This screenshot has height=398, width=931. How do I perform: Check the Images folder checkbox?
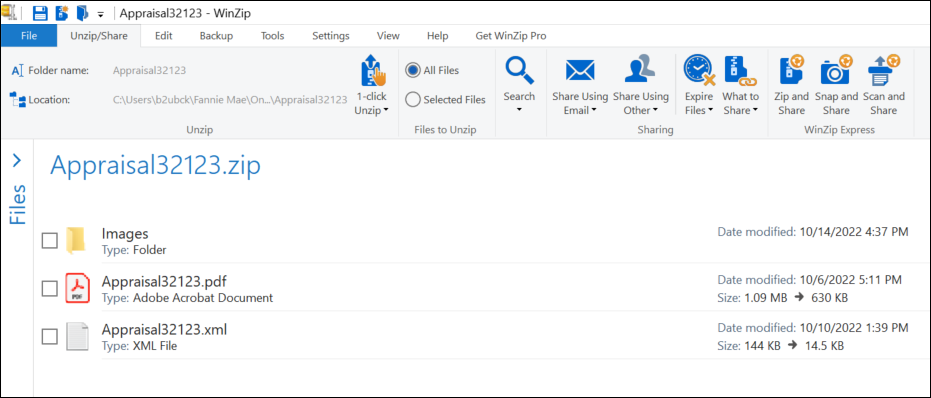coord(49,241)
